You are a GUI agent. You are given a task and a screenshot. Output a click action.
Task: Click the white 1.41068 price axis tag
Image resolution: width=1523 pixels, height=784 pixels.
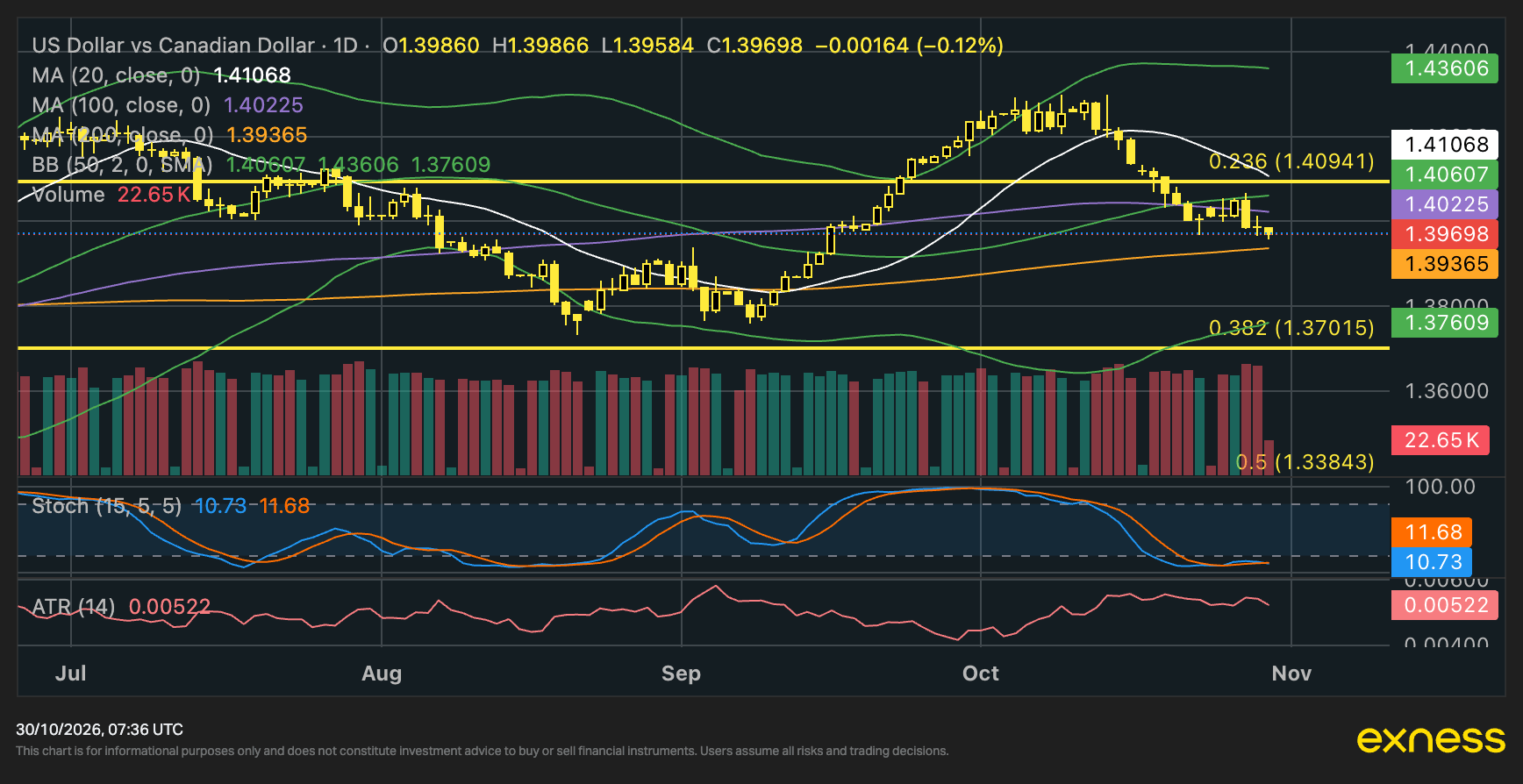coord(1445,145)
